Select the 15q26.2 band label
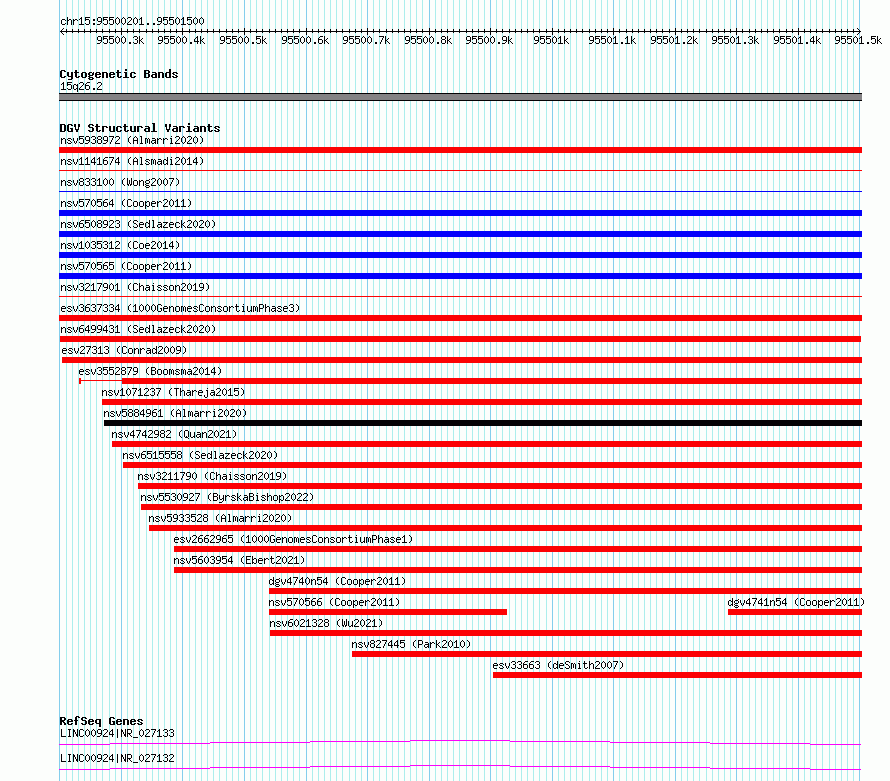Screen dimensions: 890x781 pyautogui.click(x=81, y=86)
